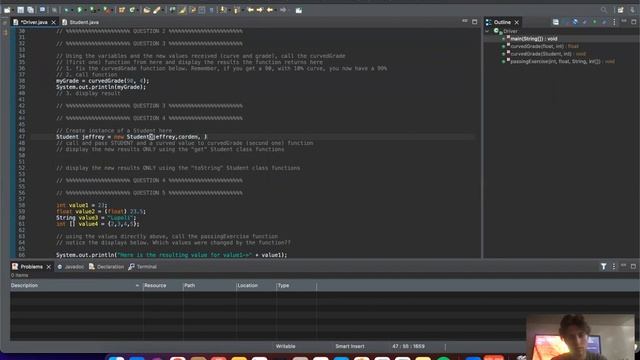The image size is (640, 360).
Task: Toggle Hide Fields in Outline toolbar
Action: (x=575, y=22)
